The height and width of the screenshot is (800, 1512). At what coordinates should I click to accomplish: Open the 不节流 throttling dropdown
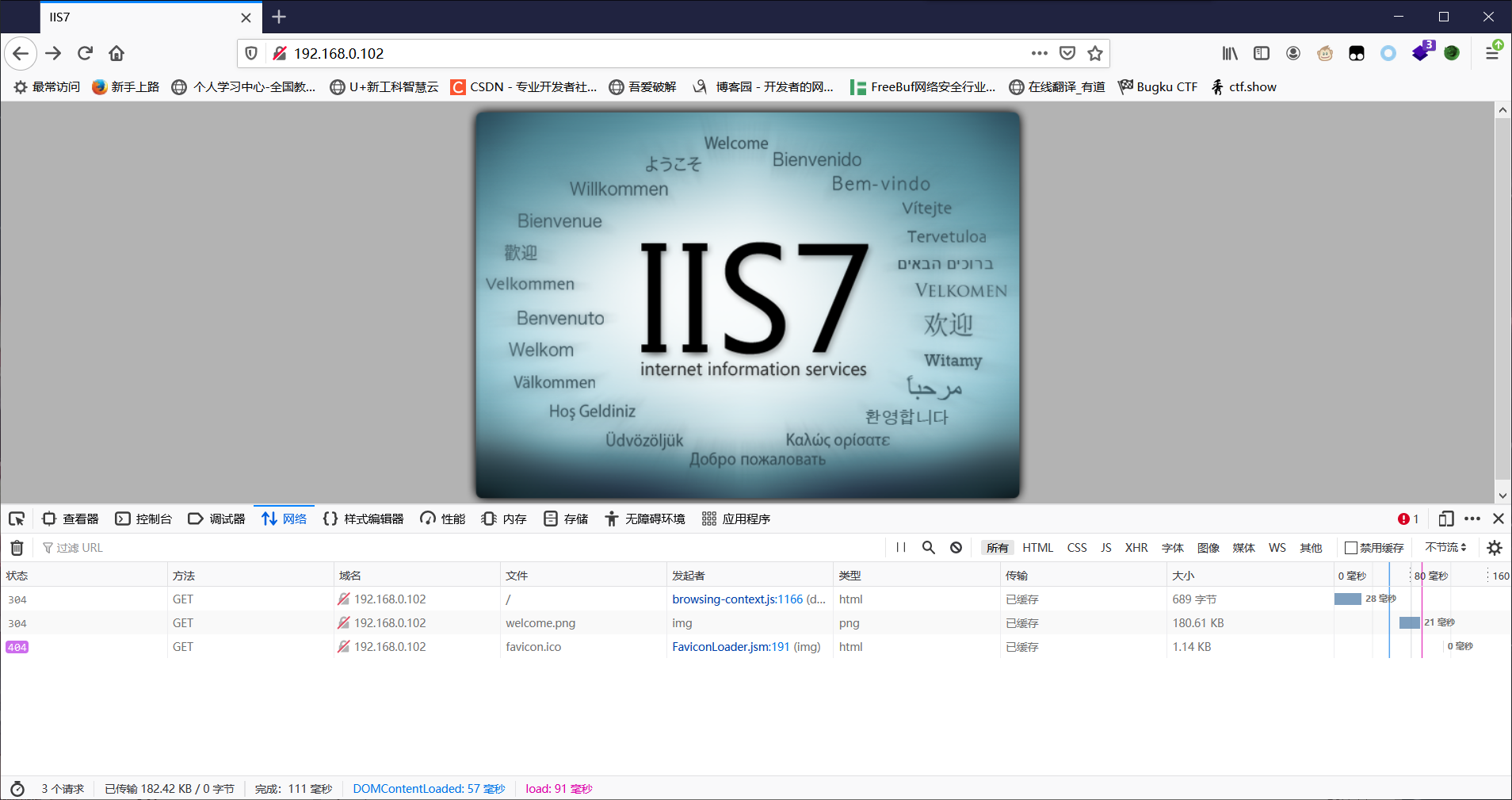(x=1445, y=548)
